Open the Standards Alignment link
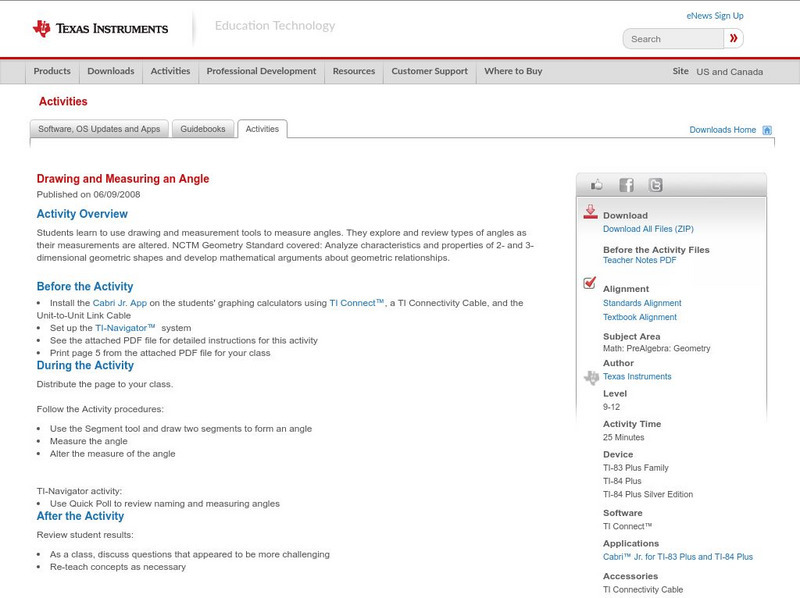Image resolution: width=800 pixels, height=598 pixels. coord(642,303)
